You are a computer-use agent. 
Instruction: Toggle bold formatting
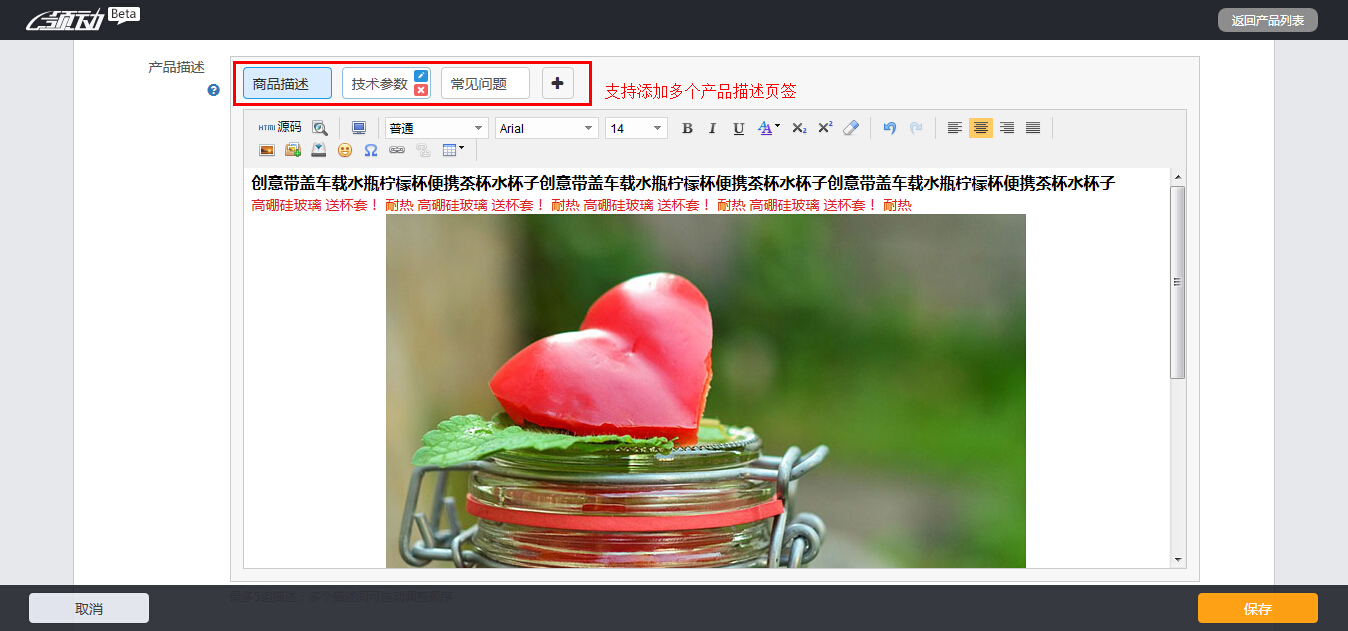(687, 128)
